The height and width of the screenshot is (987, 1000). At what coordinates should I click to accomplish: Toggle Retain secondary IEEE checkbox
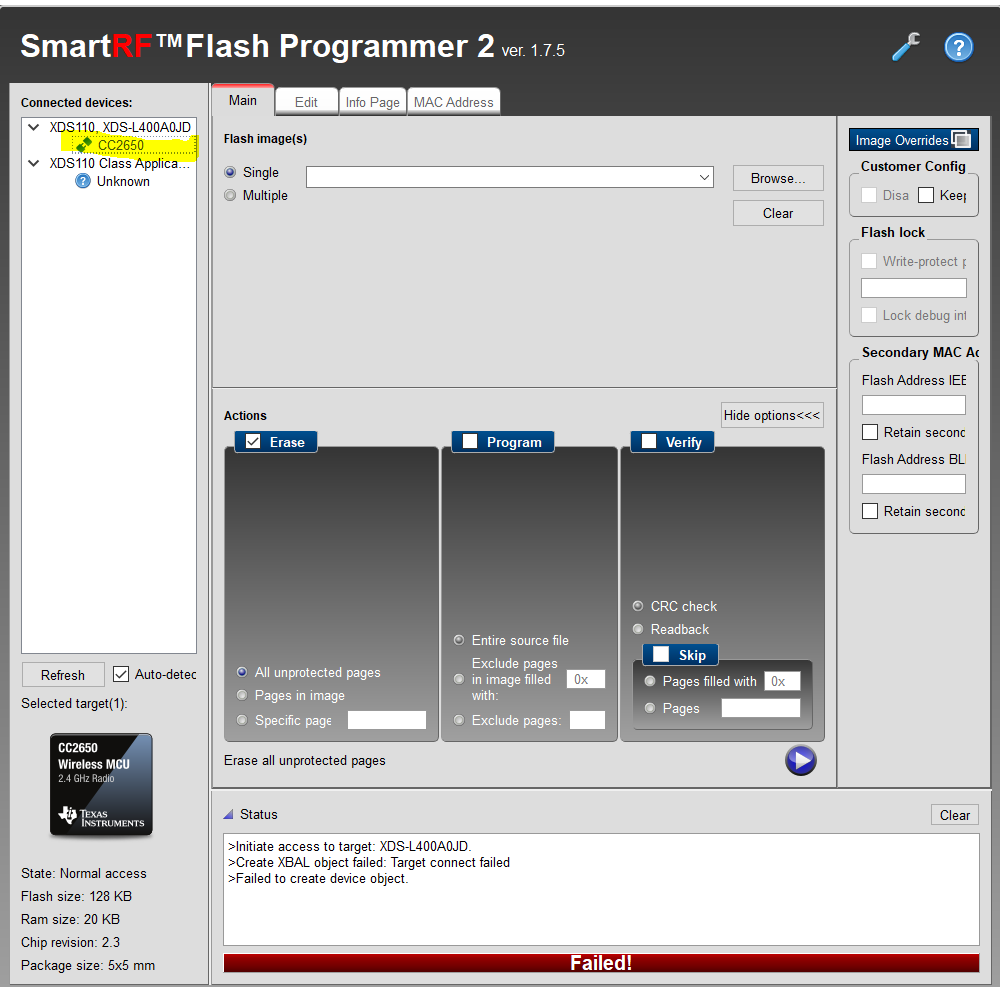coord(870,432)
